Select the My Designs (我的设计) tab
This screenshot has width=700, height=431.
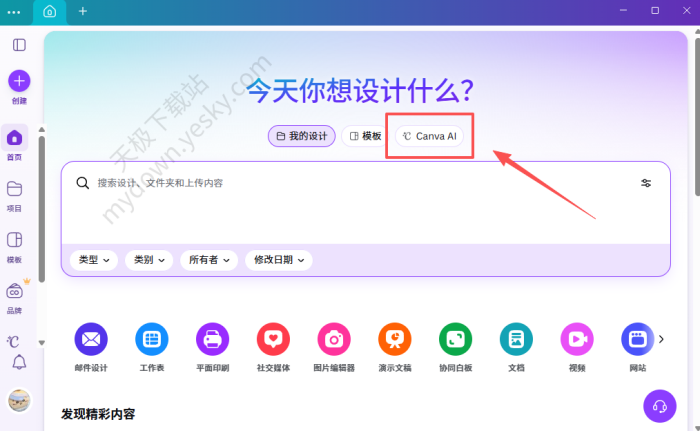point(302,136)
